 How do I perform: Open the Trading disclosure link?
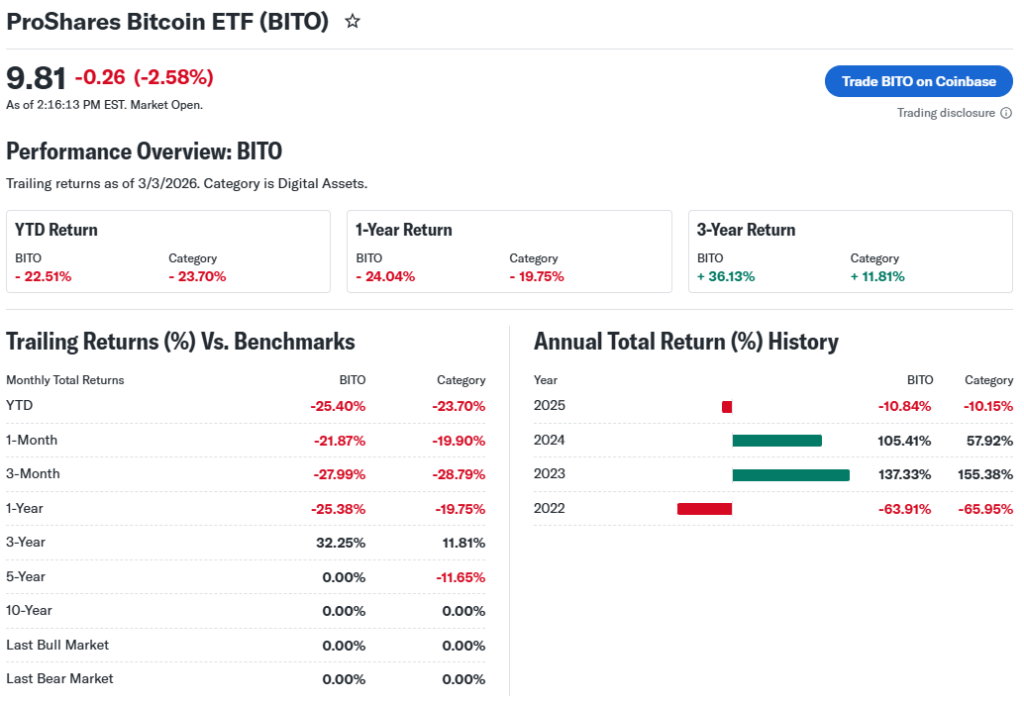[x=946, y=113]
